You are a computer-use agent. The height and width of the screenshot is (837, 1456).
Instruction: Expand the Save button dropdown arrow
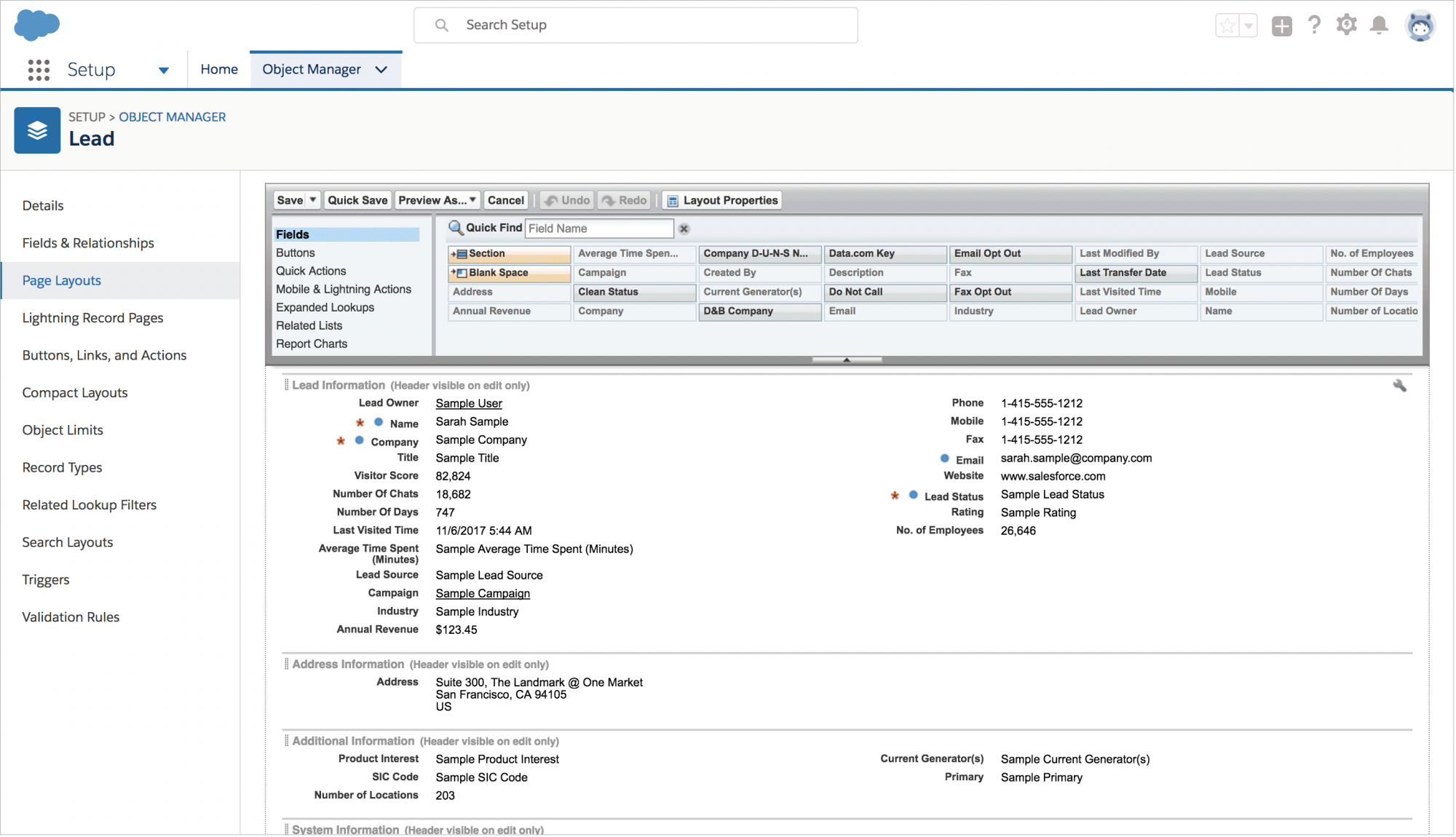(x=313, y=200)
